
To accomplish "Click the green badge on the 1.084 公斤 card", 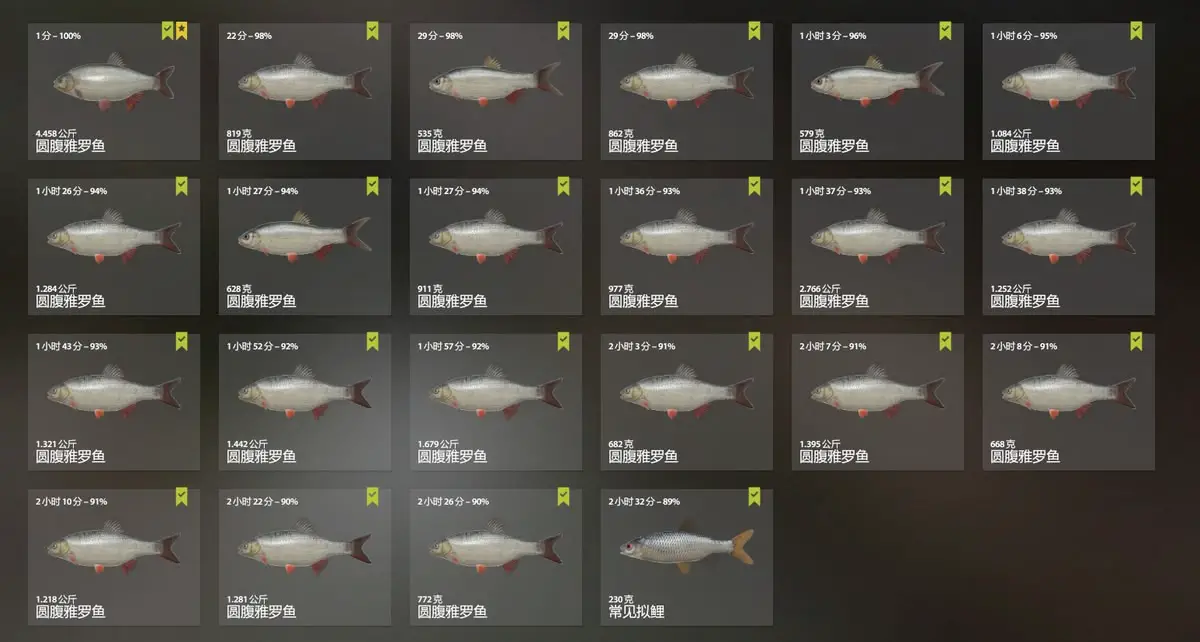I will point(1136,31).
